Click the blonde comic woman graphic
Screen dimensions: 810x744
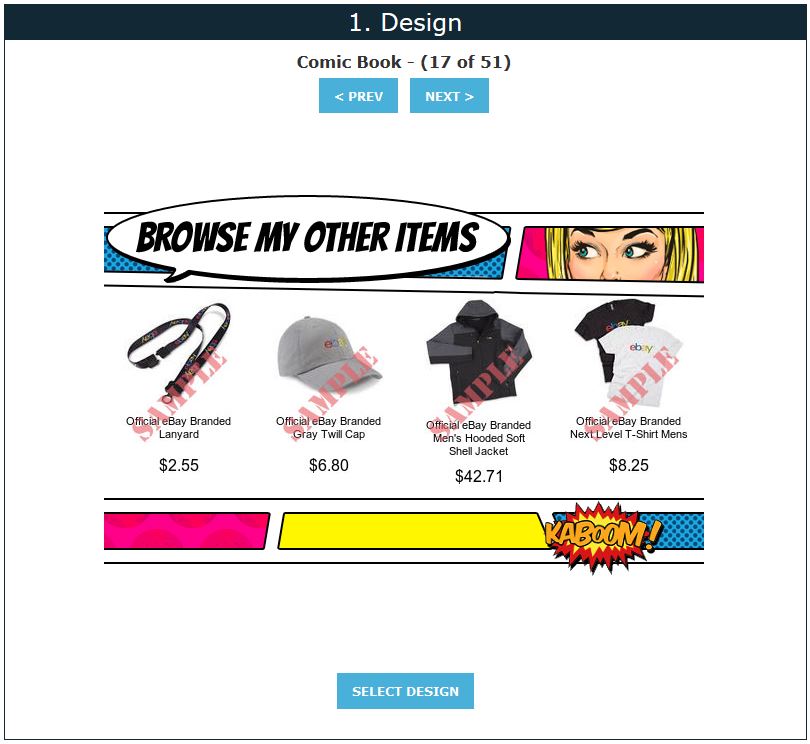pyautogui.click(x=611, y=254)
